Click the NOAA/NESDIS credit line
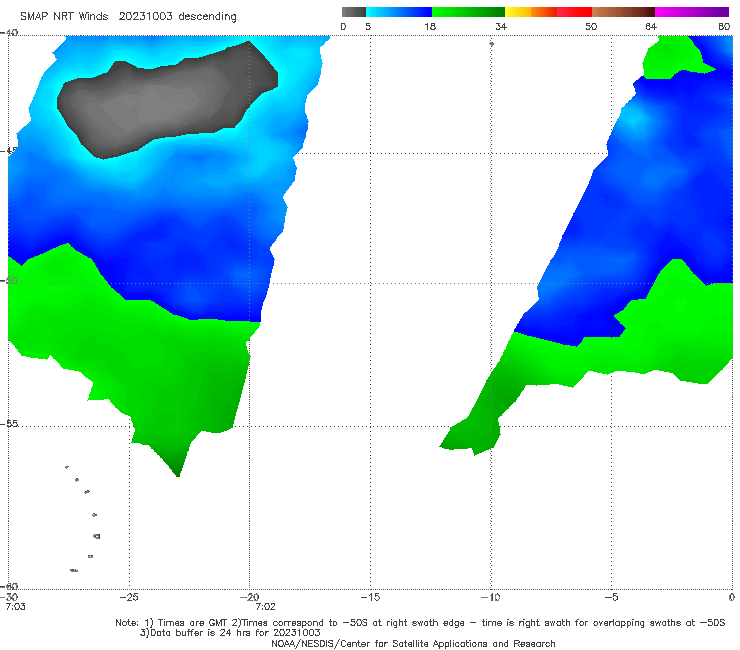 [413, 643]
